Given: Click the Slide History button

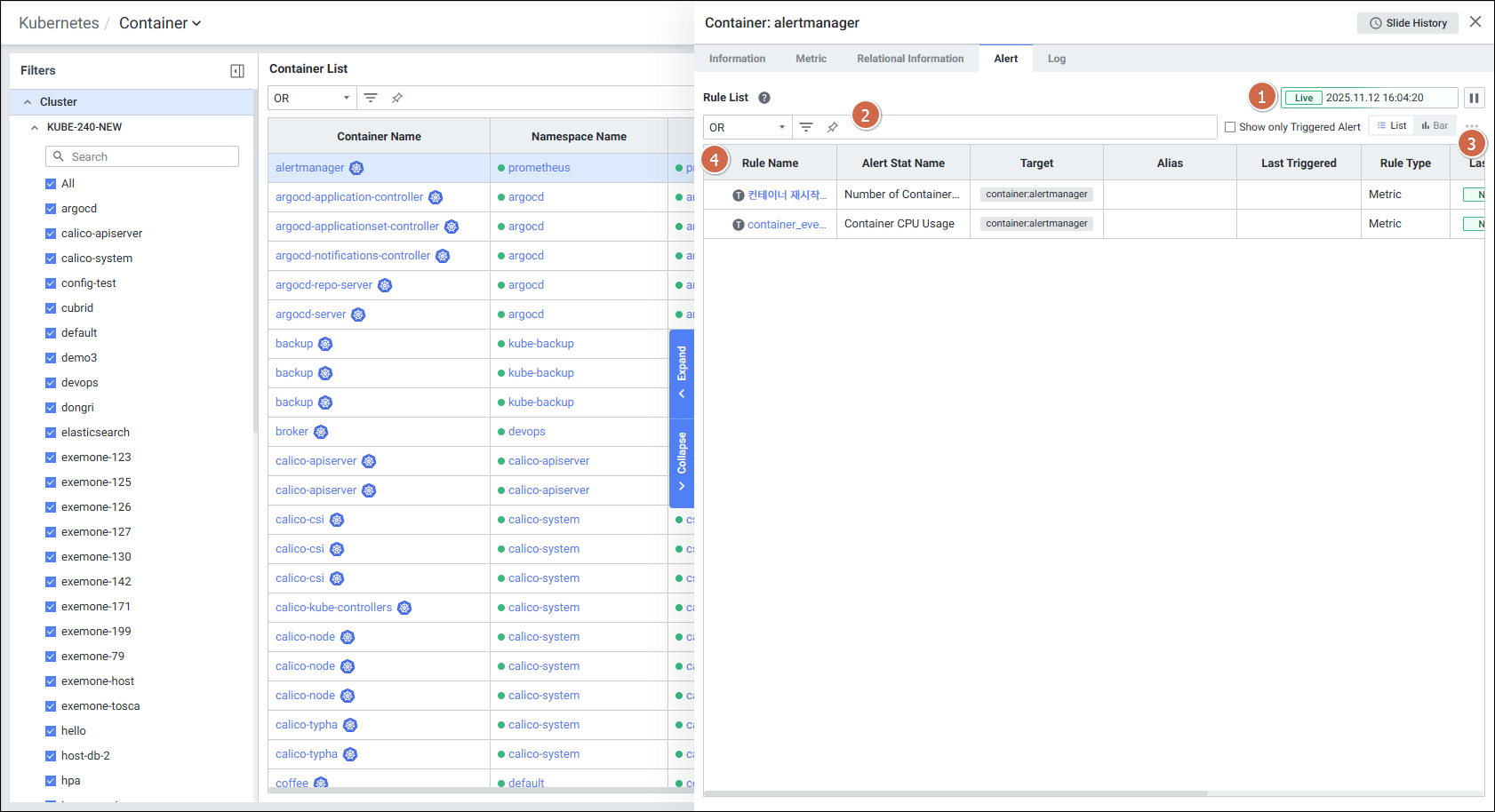Looking at the screenshot, I should point(1407,23).
